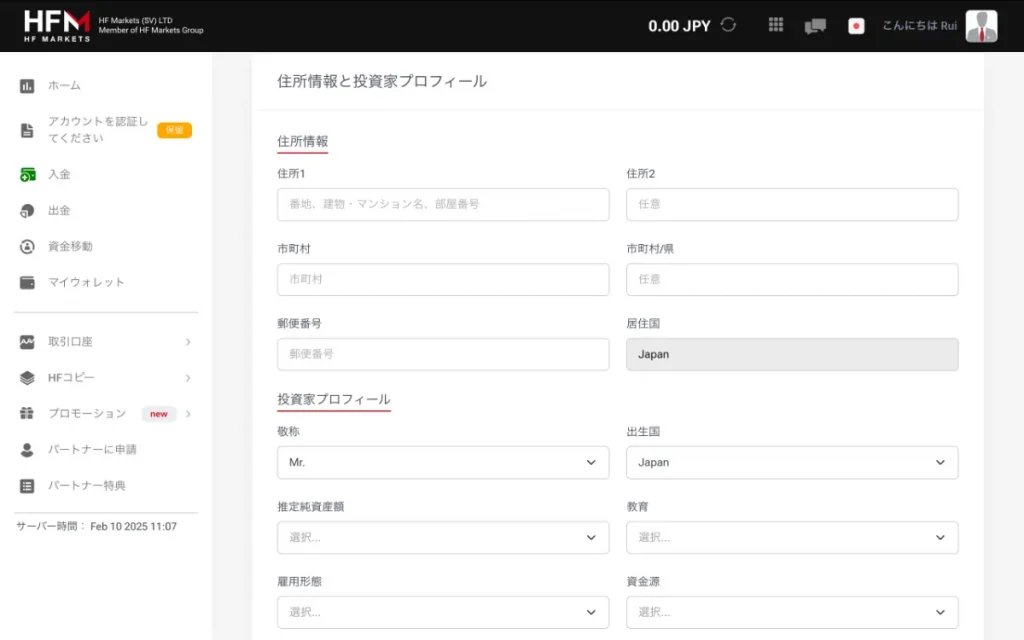Click the account verification document icon
Image resolution: width=1024 pixels, height=640 pixels.
[x=27, y=130]
